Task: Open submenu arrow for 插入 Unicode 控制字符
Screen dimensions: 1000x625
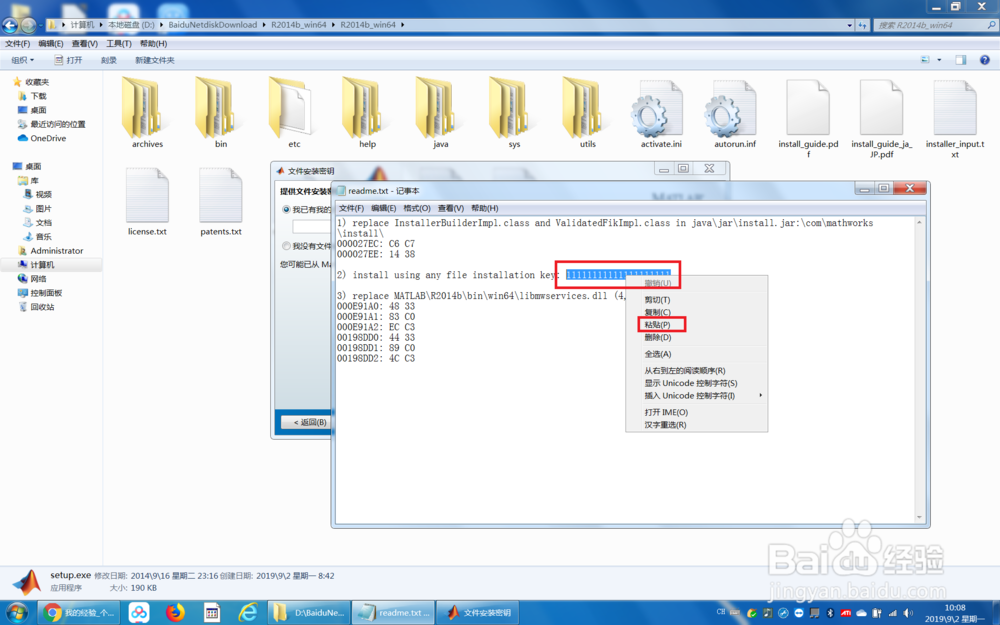Action: pos(760,395)
